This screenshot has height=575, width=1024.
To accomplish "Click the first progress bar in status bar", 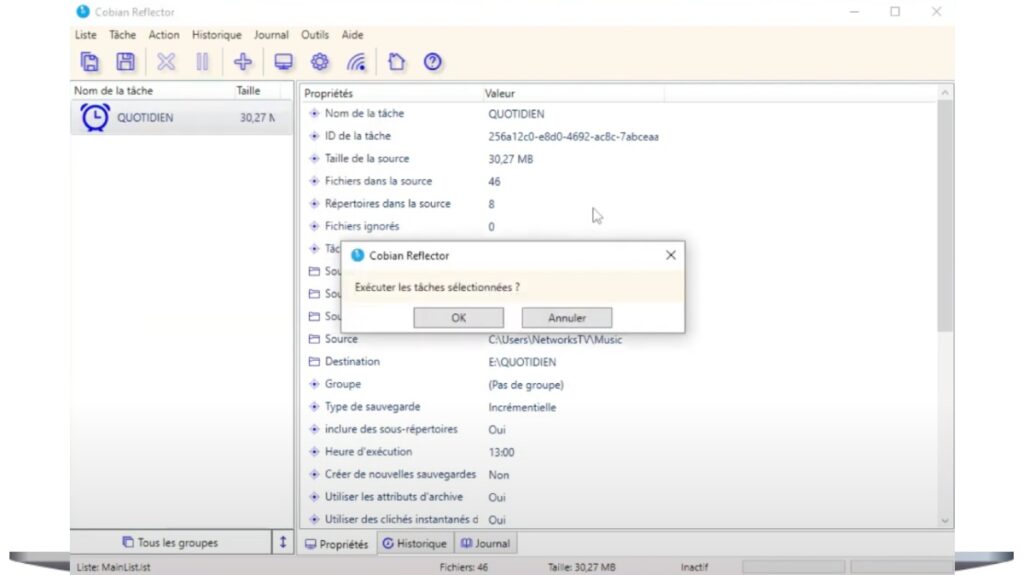I will 793,567.
